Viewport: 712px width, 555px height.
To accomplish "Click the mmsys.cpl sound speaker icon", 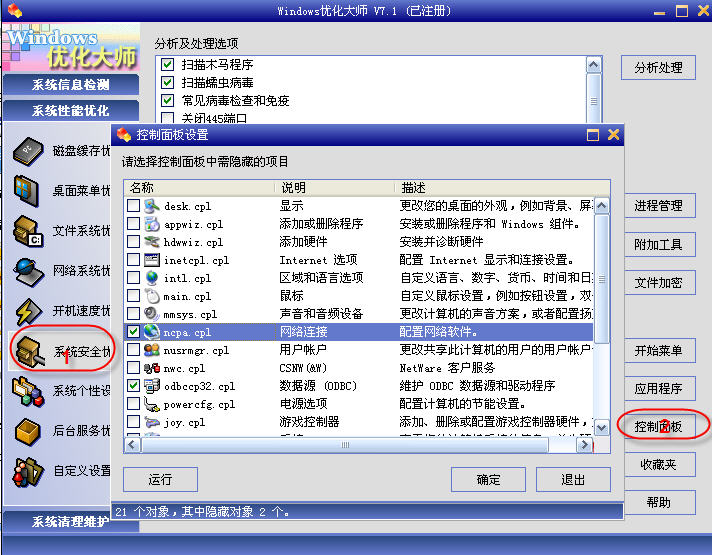I will click(152, 314).
